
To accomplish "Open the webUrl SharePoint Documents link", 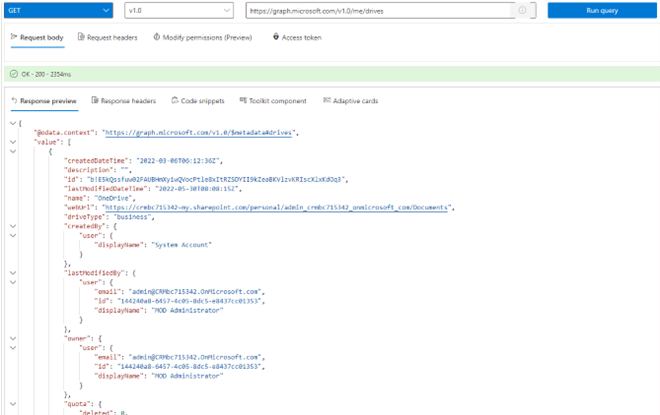I will 276,208.
